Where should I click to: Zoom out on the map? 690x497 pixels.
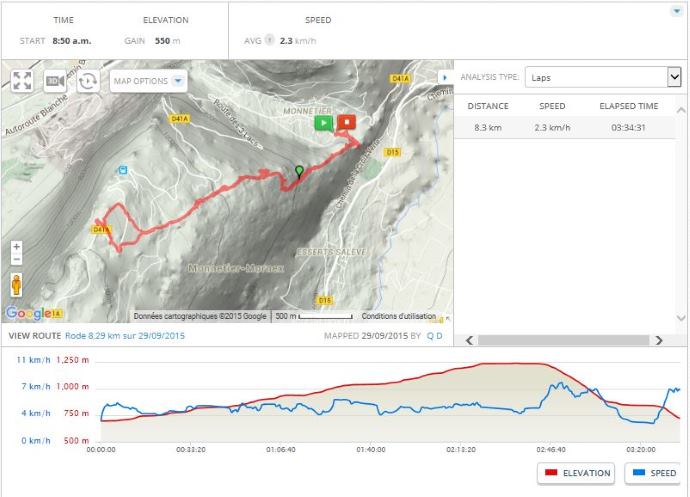tap(16, 260)
